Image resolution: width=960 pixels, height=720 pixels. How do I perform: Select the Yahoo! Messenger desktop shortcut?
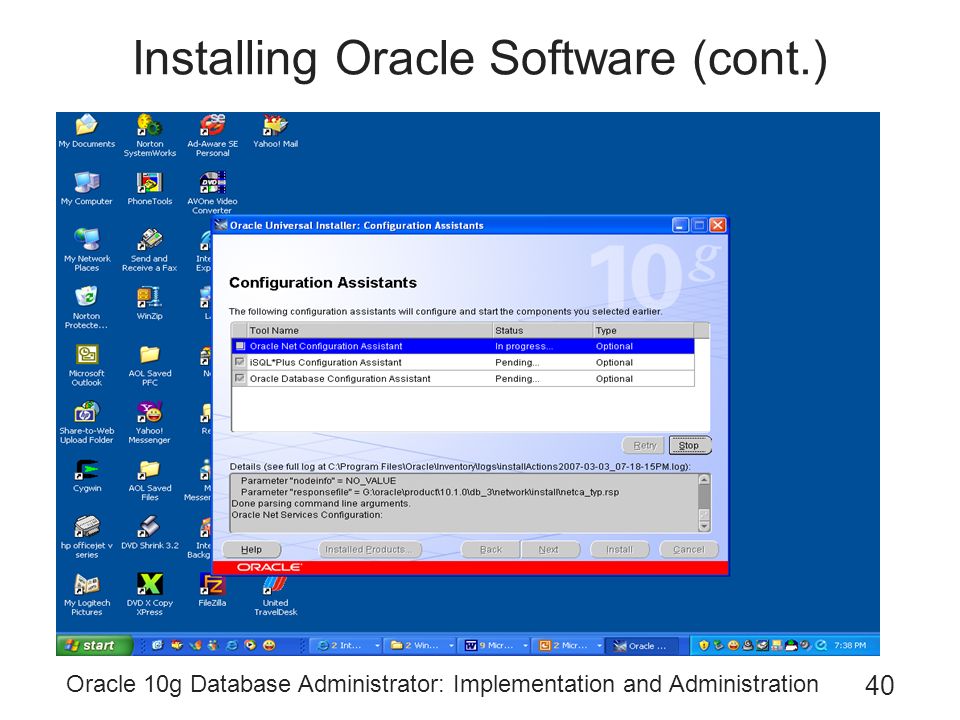149,422
